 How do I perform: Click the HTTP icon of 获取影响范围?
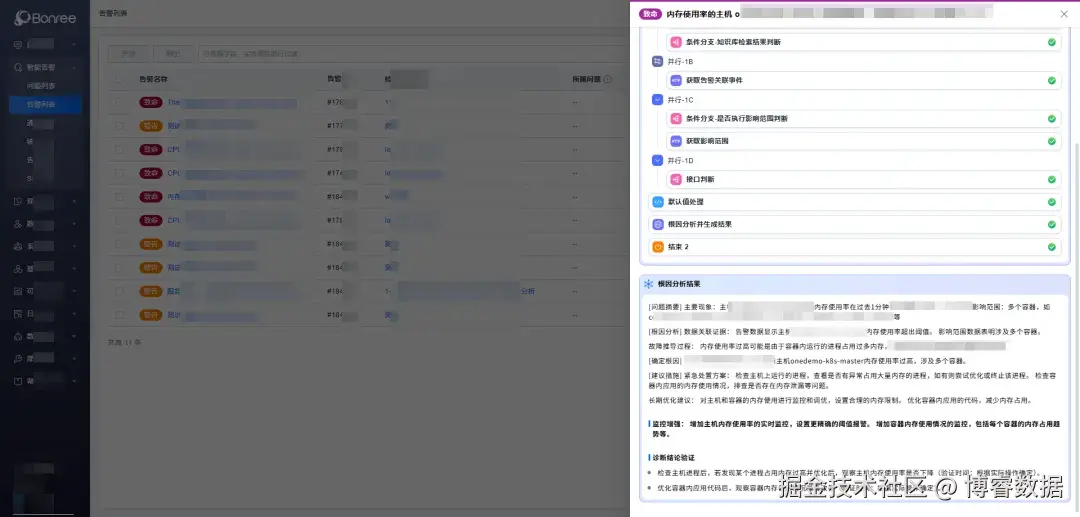pyautogui.click(x=676, y=141)
